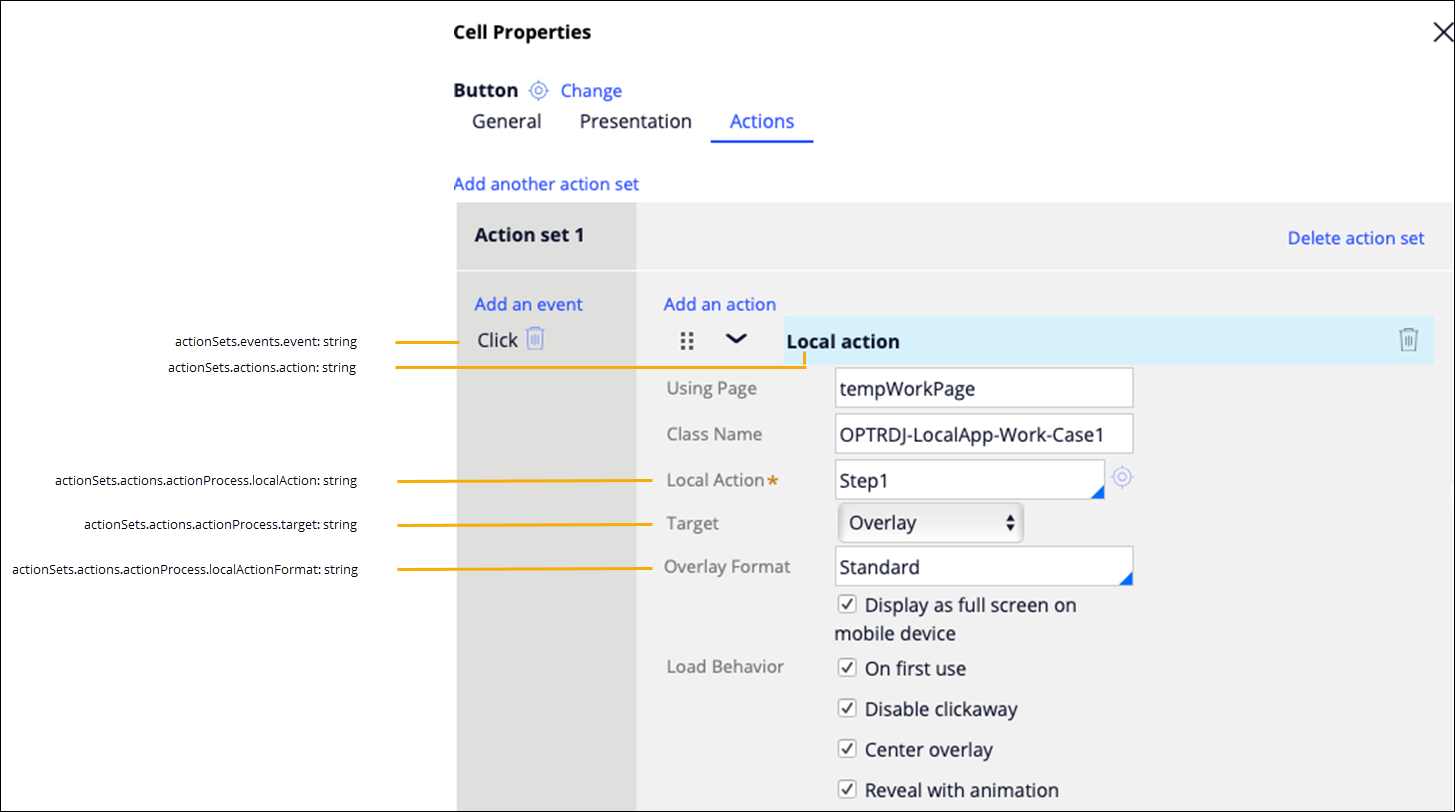Grab the drag handle beside Local action
Screen dimensions: 1455x812
pyautogui.click(x=687, y=341)
